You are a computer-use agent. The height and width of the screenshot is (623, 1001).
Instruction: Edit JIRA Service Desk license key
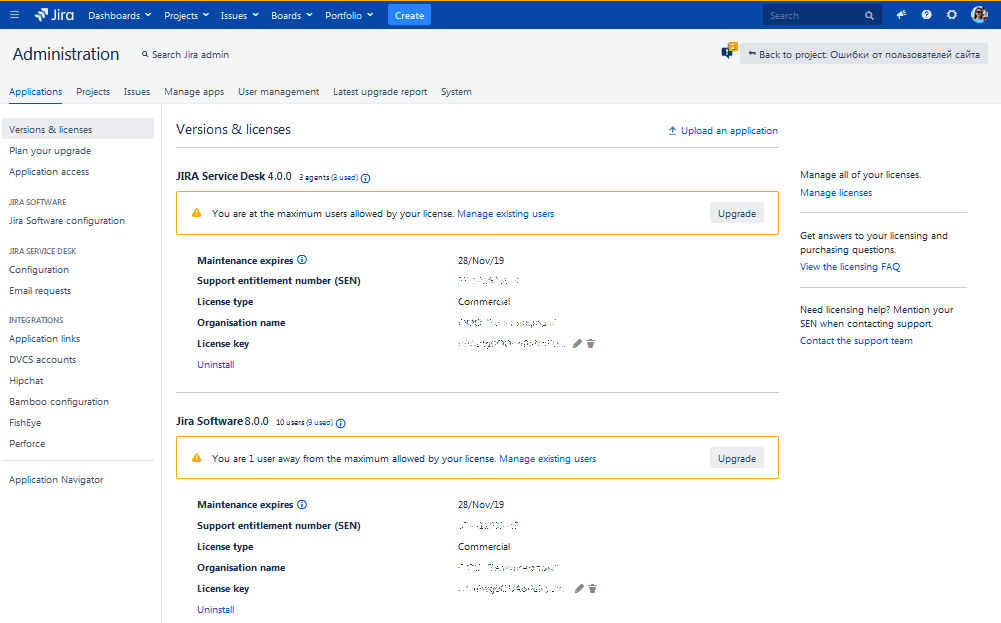pos(577,343)
